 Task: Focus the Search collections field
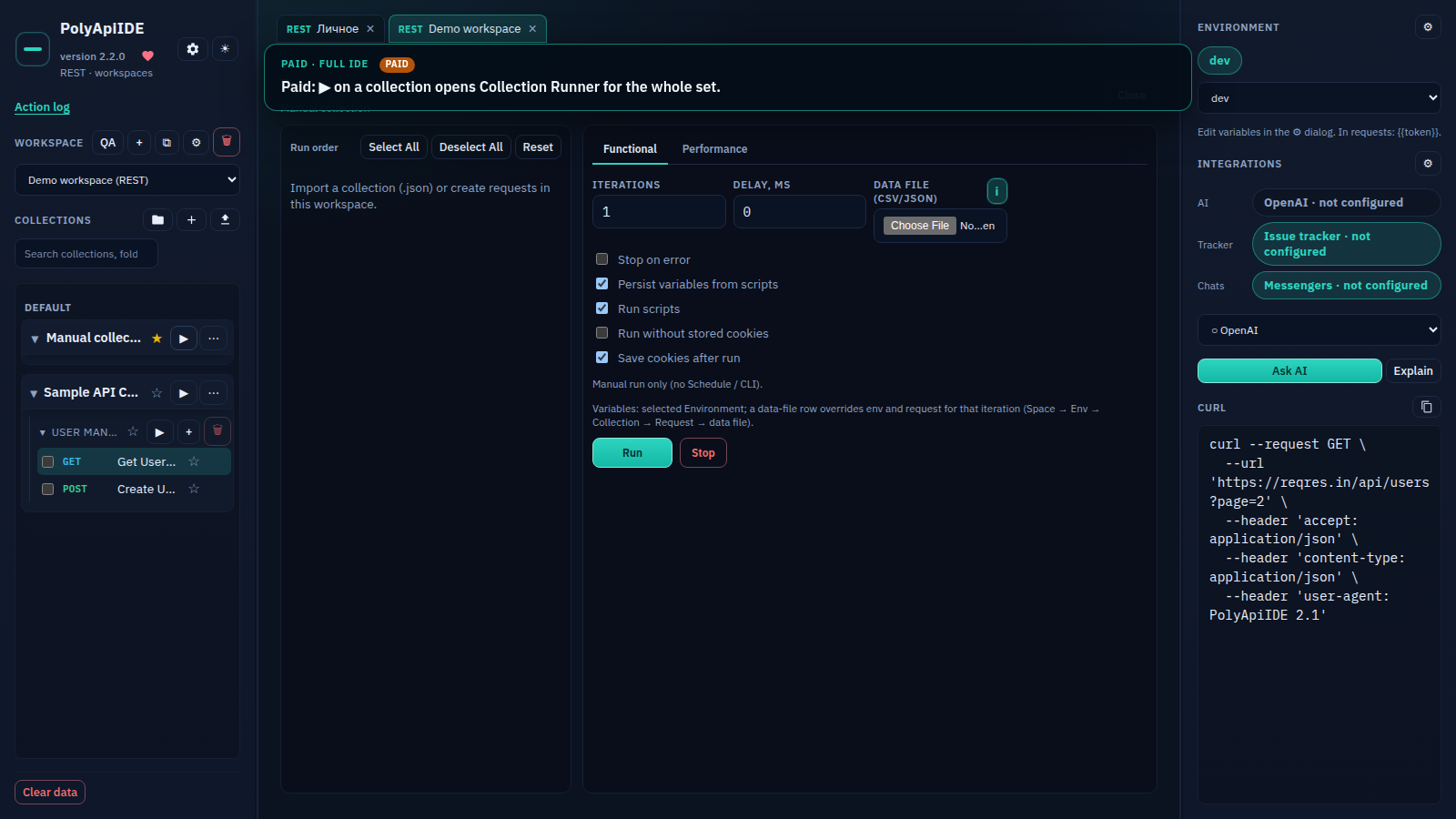tap(86, 254)
